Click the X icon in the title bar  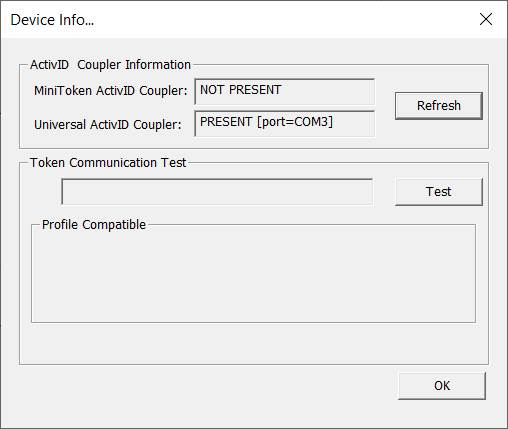point(486,19)
